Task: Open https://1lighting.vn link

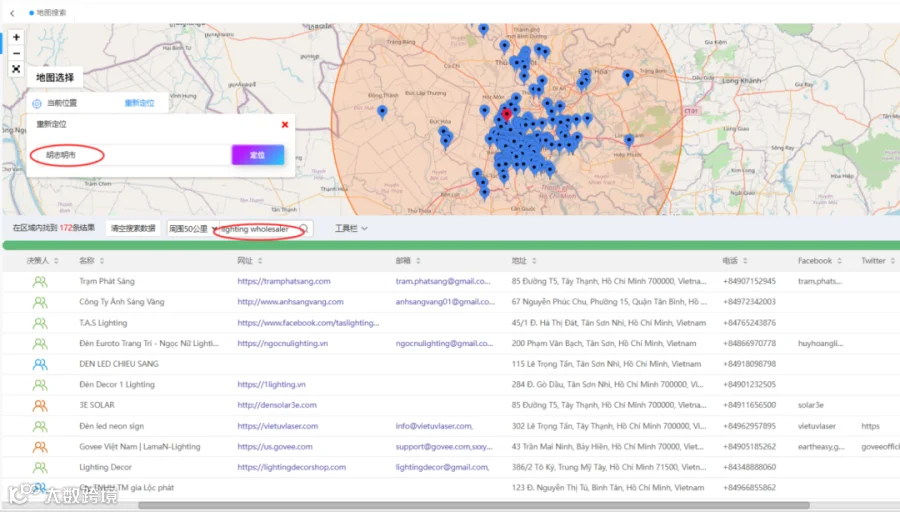Action: (271, 385)
